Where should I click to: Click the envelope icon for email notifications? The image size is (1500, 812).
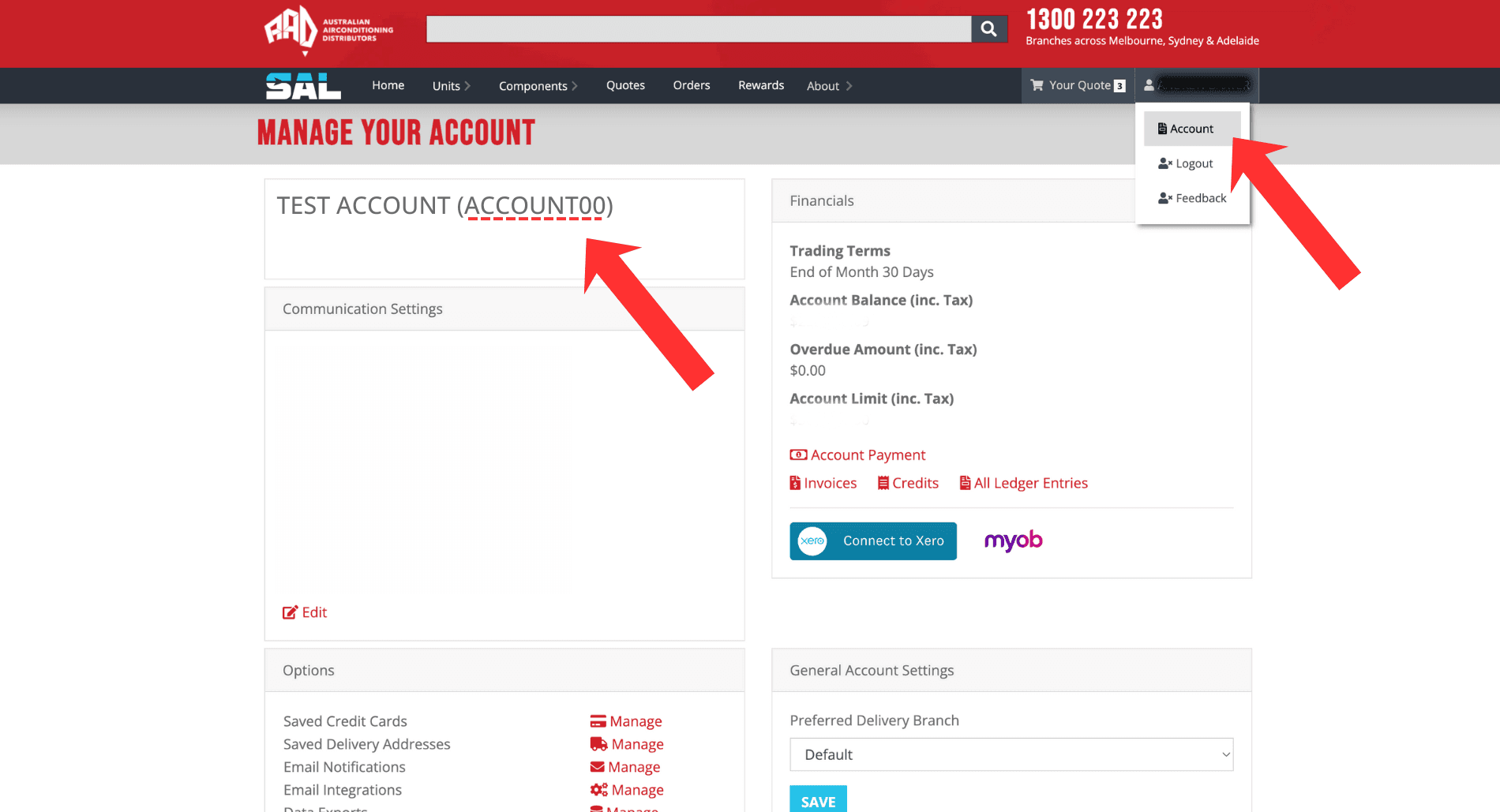(597, 766)
